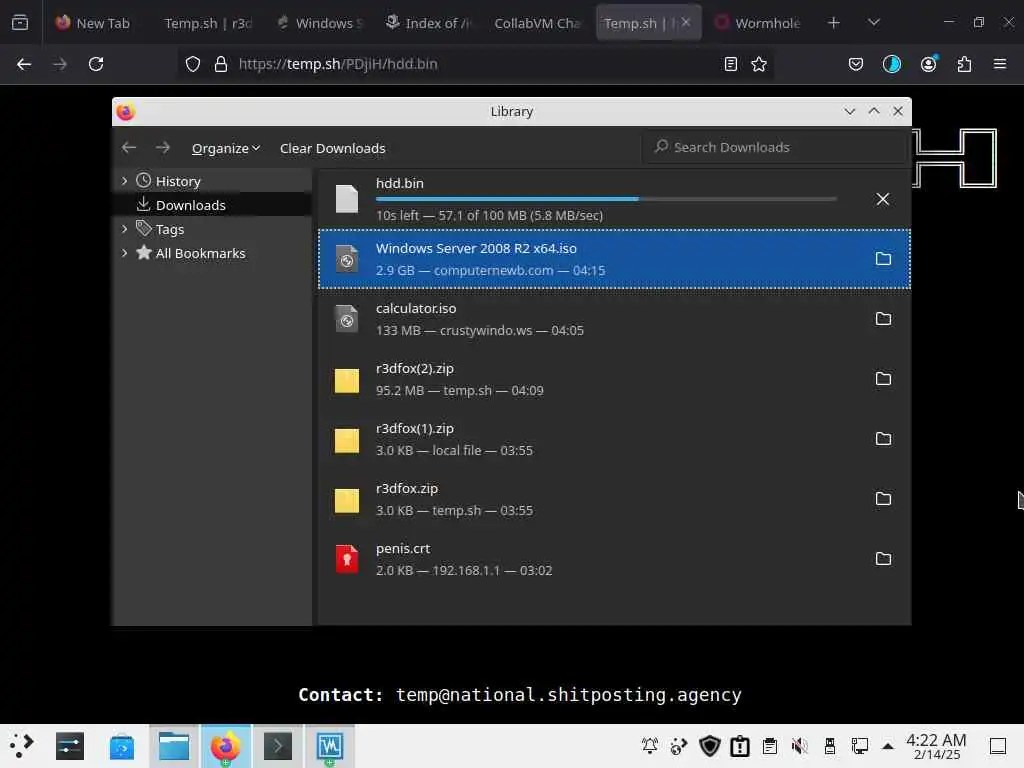Image resolution: width=1024 pixels, height=768 pixels.
Task: Show hidden system tray icons arrow
Action: [888, 746]
